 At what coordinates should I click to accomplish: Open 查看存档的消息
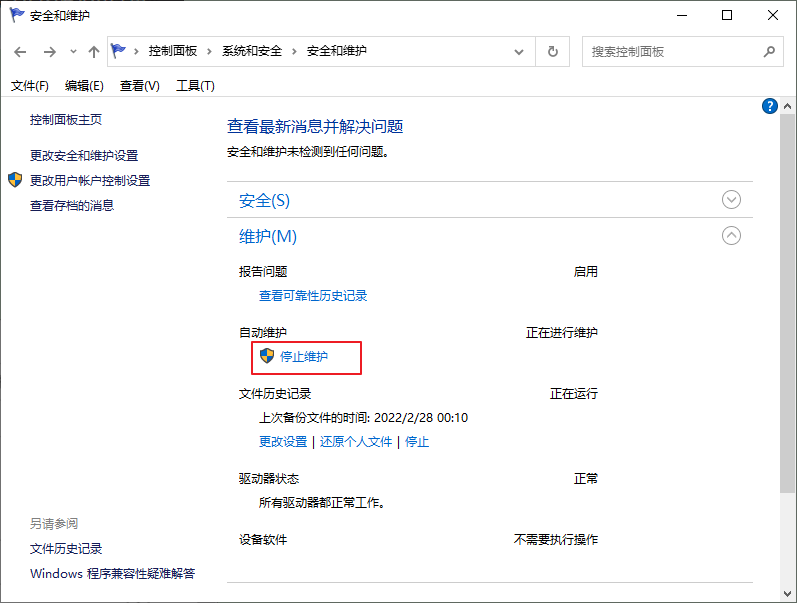click(72, 206)
